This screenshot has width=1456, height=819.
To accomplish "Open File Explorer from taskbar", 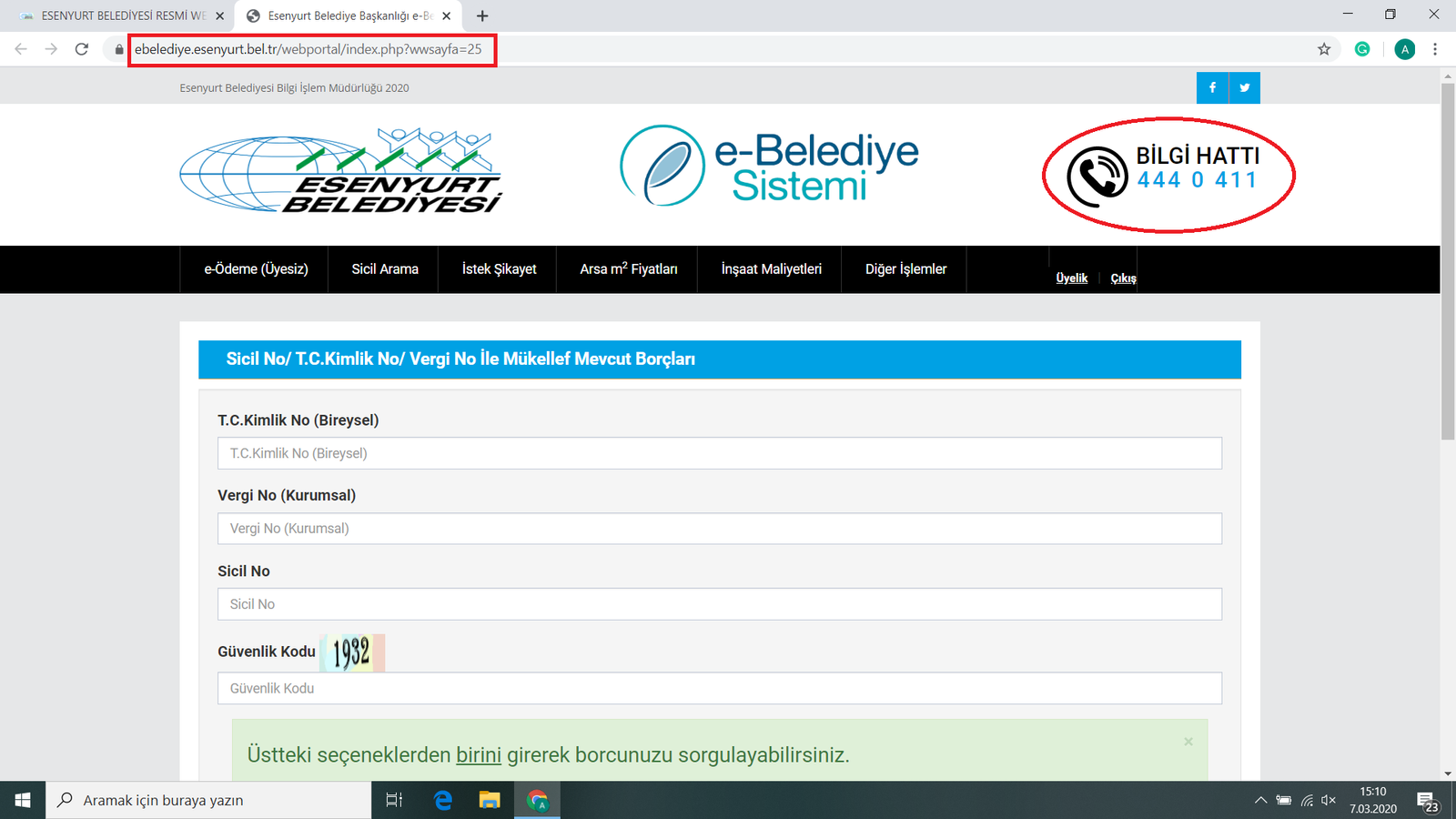I will tap(490, 800).
